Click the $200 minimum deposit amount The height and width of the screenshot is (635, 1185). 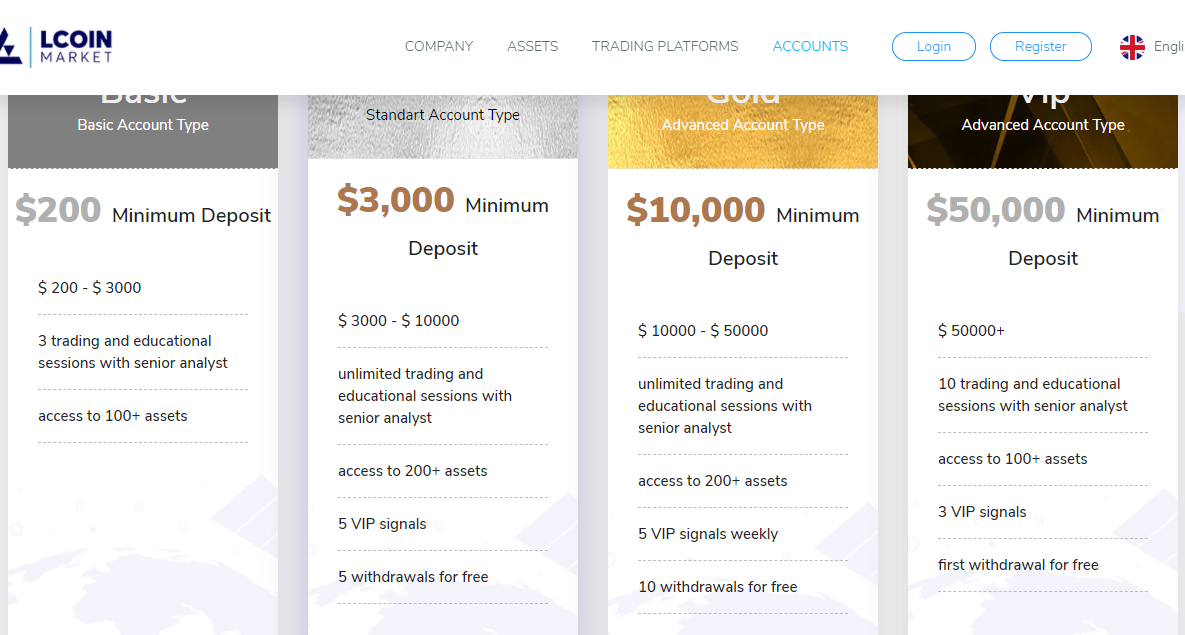click(x=58, y=210)
